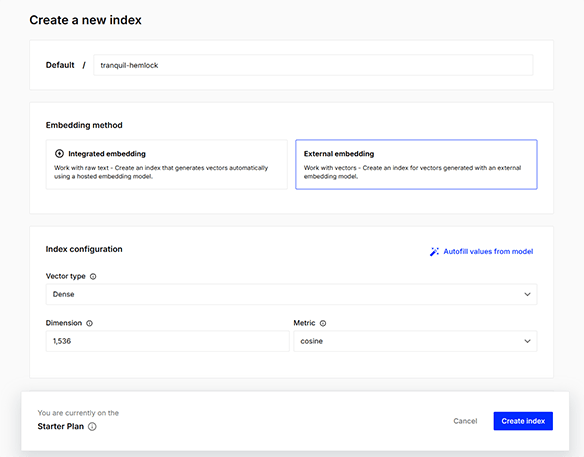Click the Vector type dropdown chevron
This screenshot has height=457, width=584.
pos(527,294)
